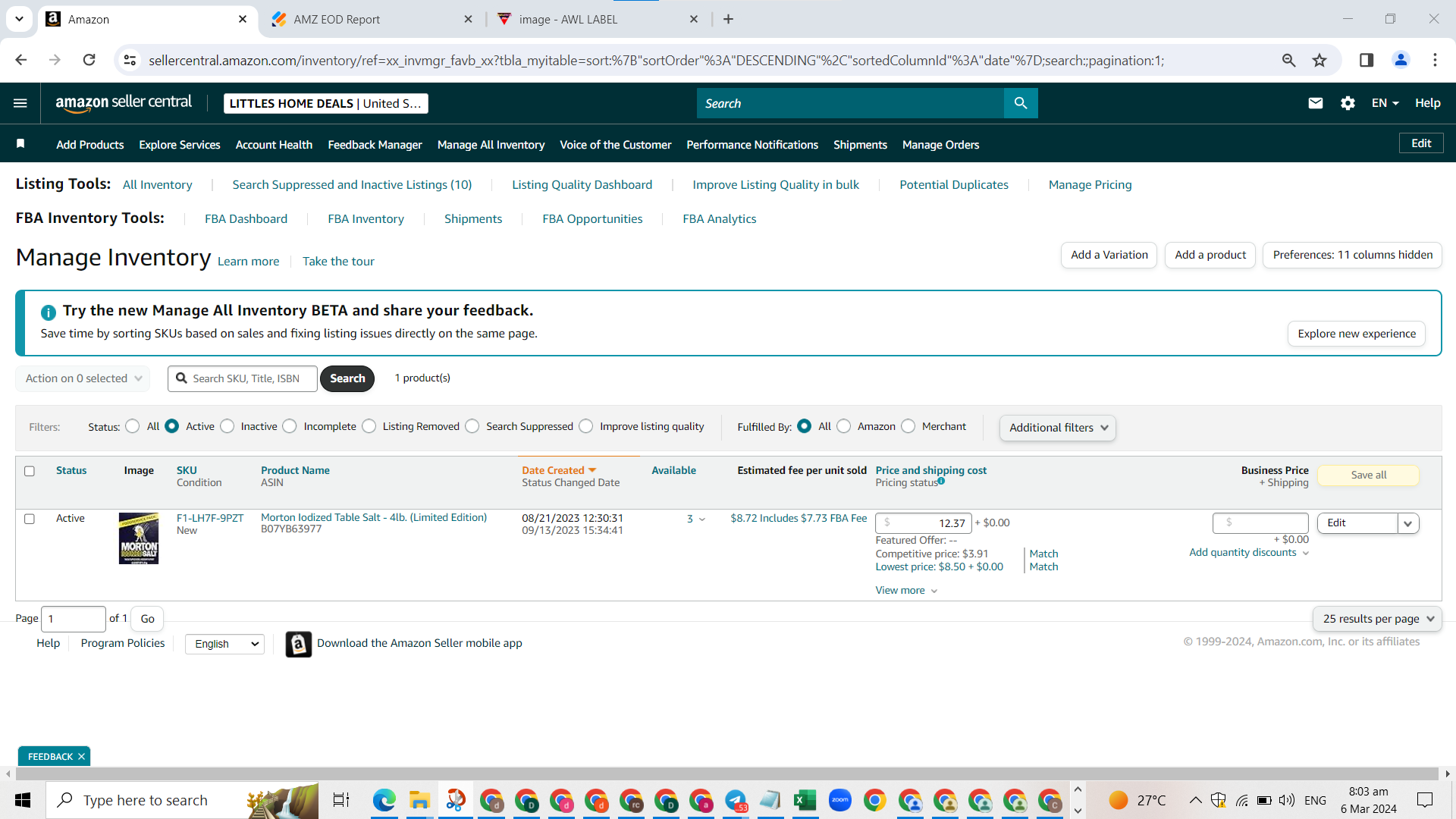Click the magnifier search button in header
This screenshot has width=1456, height=819.
tap(1021, 103)
